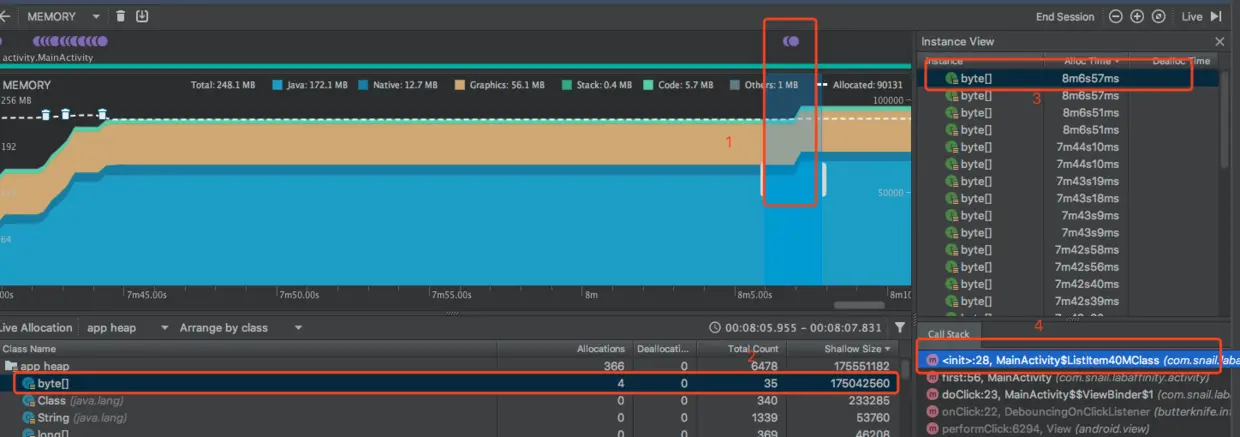Open the Arrange by class dropdown
The height and width of the screenshot is (437, 1240).
pyautogui.click(x=239, y=328)
